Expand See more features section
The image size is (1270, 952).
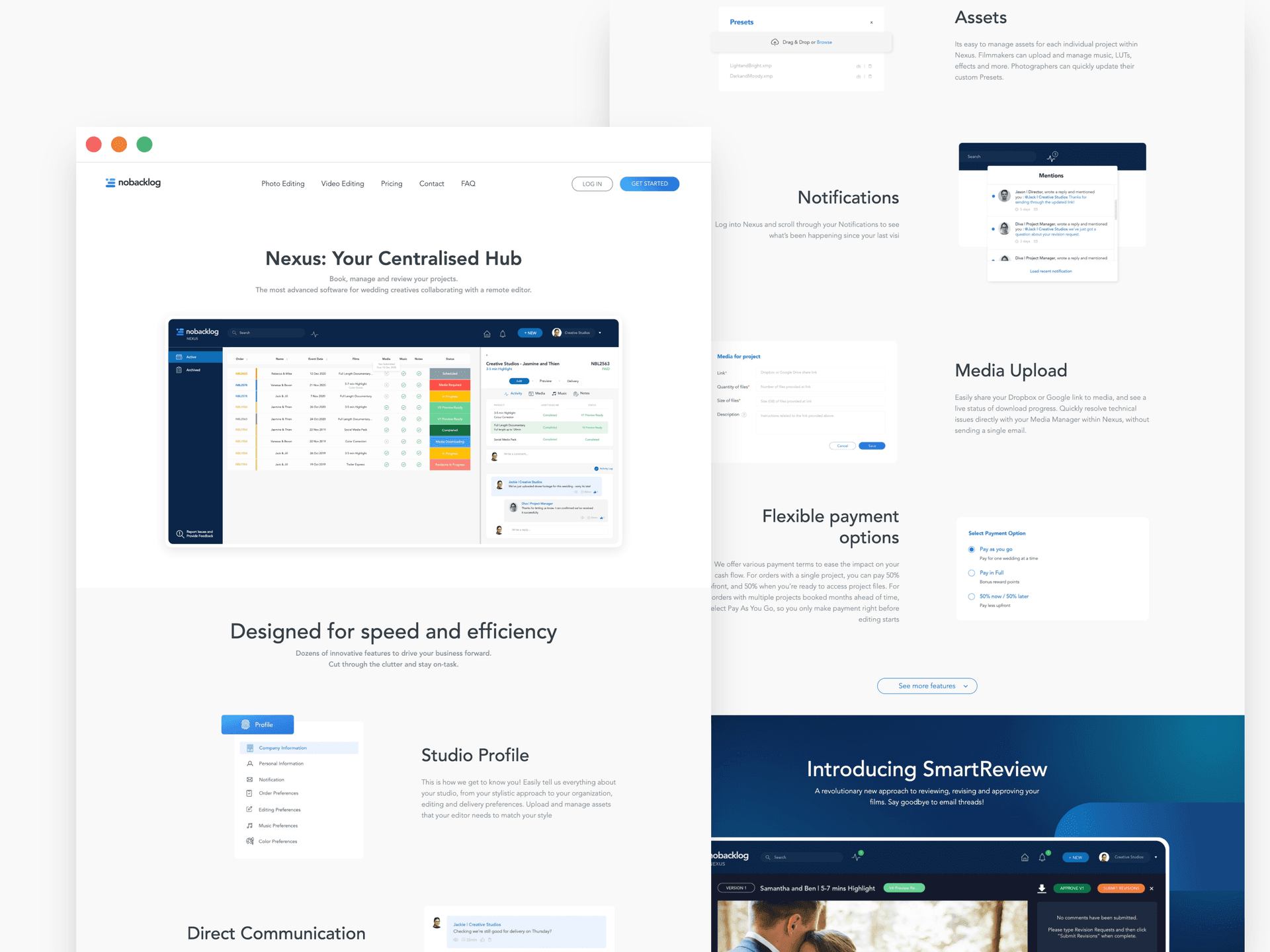point(928,685)
